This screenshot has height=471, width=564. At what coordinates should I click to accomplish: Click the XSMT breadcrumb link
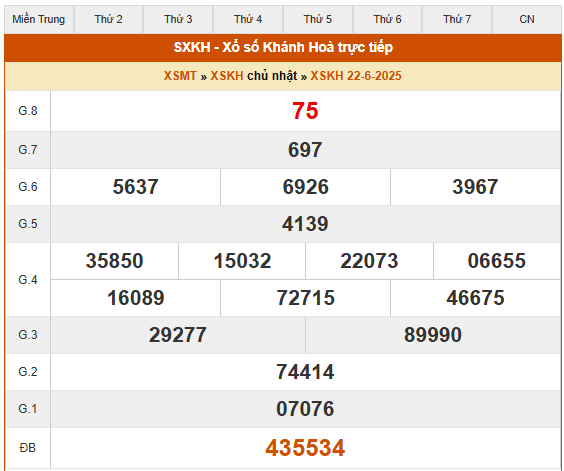pyautogui.click(x=180, y=76)
